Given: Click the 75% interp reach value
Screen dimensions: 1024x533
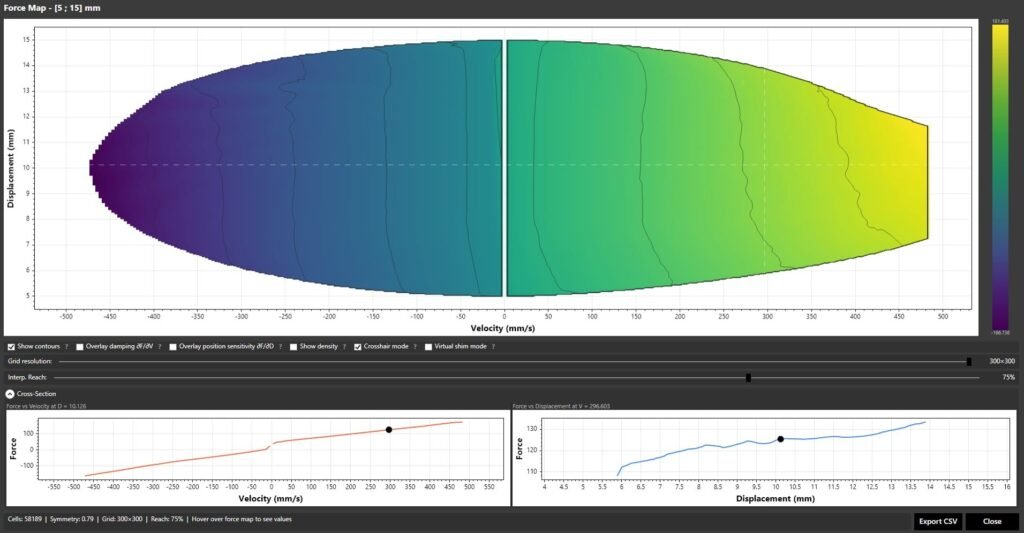Looking at the screenshot, I should pos(1008,378).
